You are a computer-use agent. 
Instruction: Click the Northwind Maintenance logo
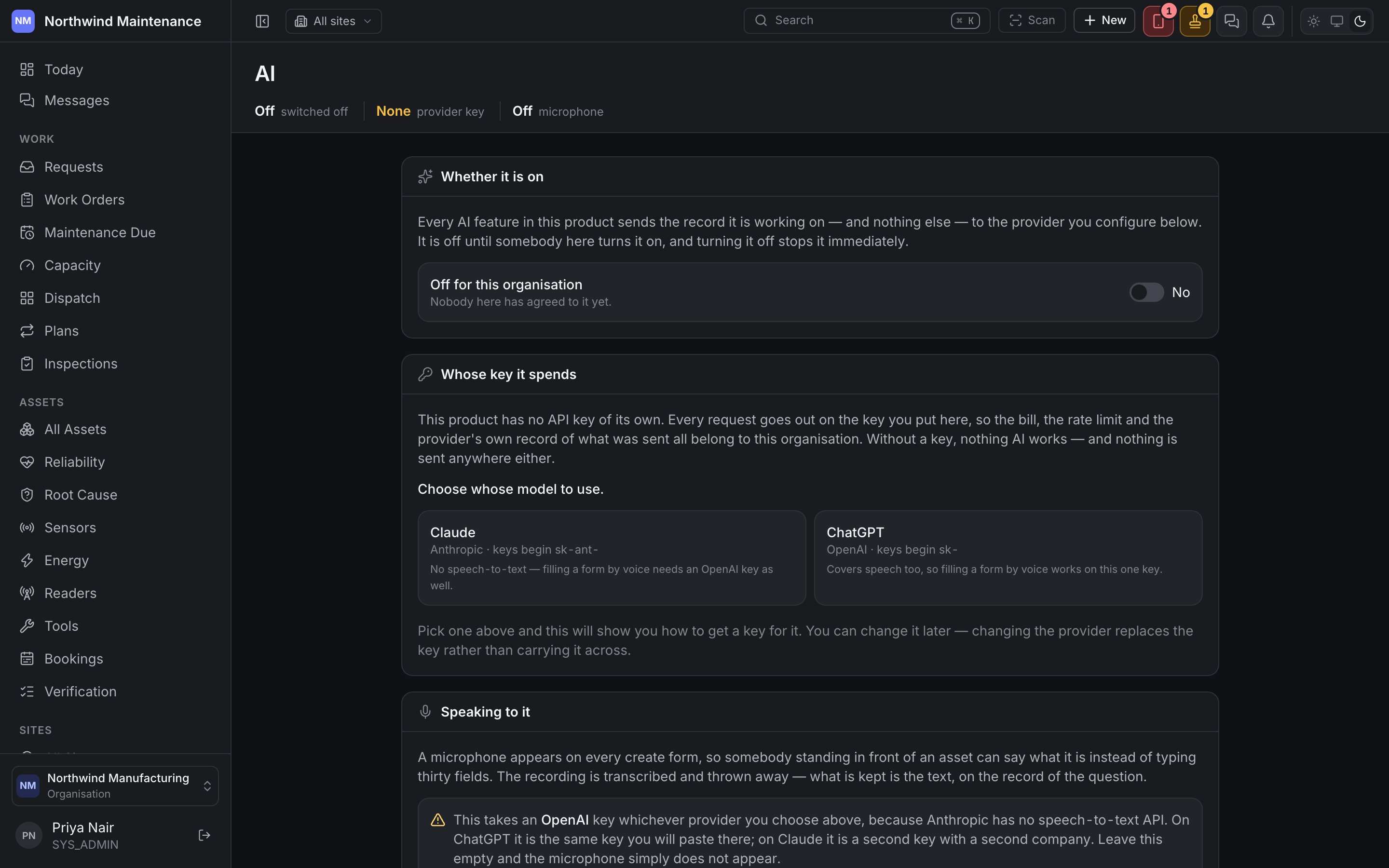23,21
